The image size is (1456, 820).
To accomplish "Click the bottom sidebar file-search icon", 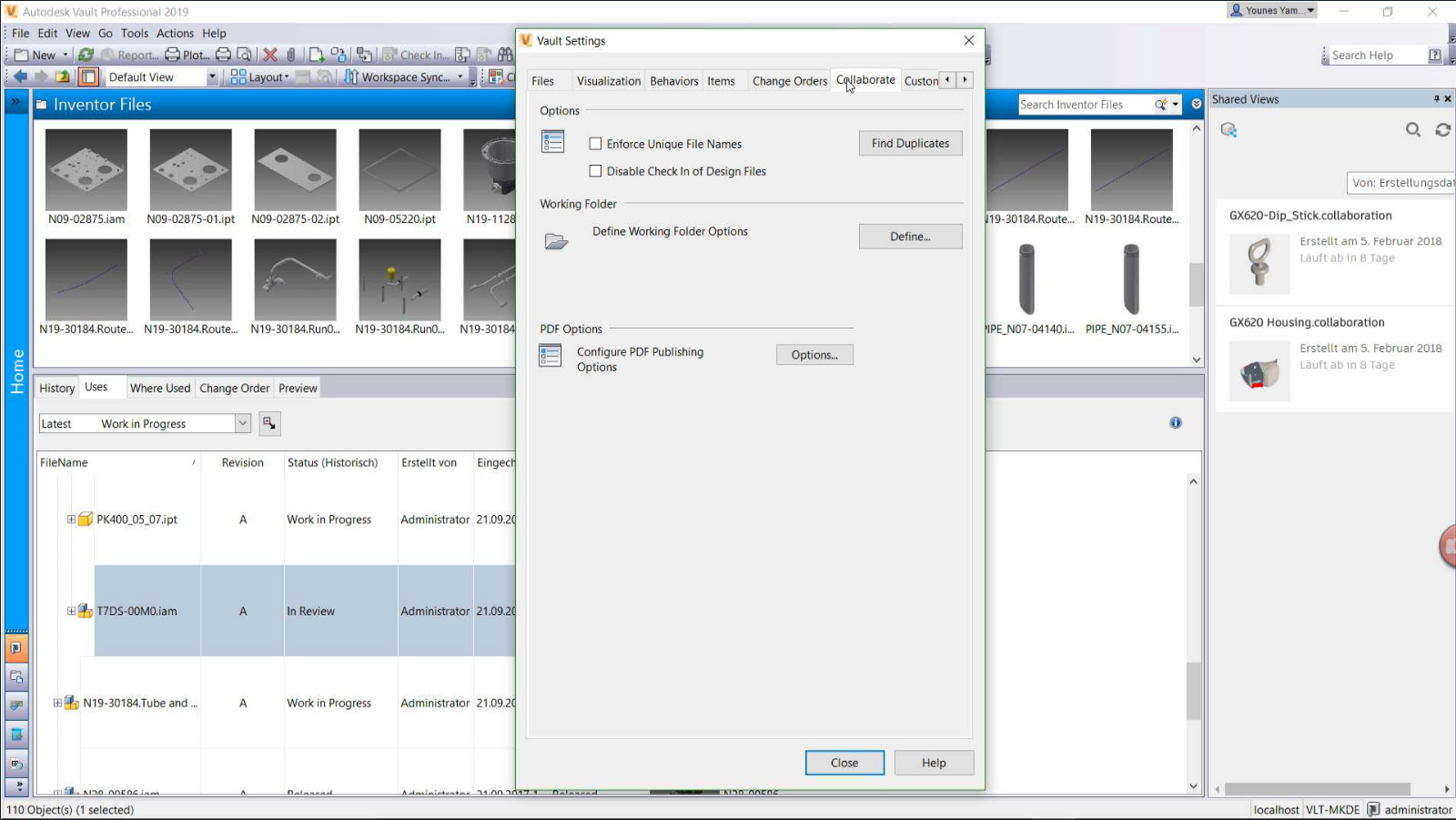I will tap(15, 764).
